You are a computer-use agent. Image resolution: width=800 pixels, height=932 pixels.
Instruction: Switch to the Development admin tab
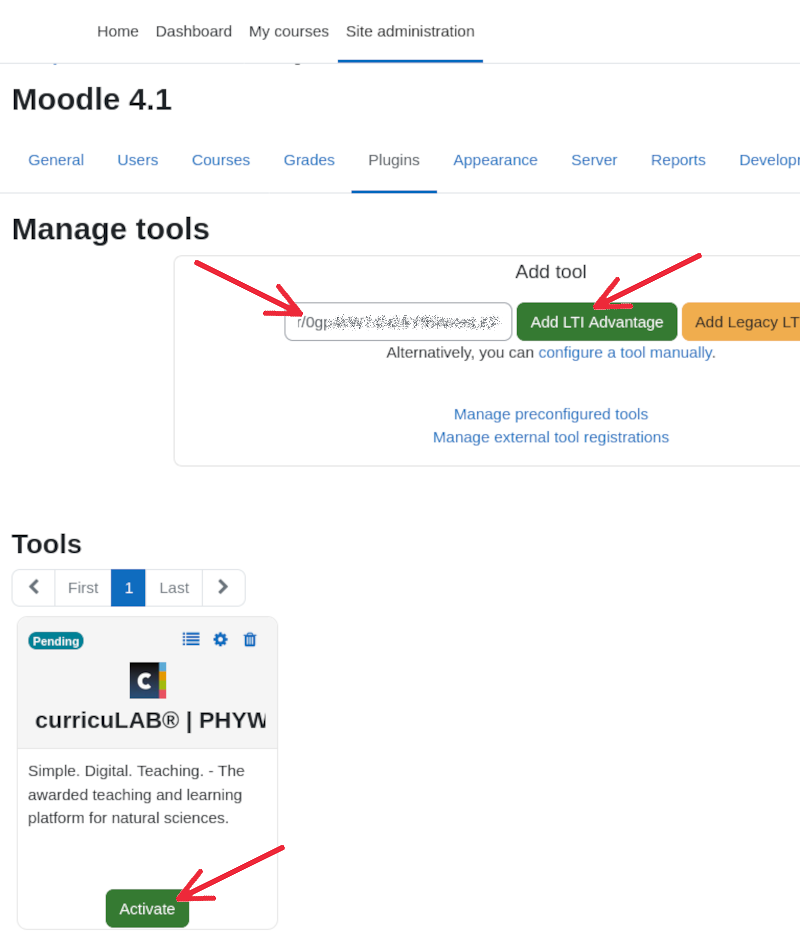pyautogui.click(x=769, y=160)
